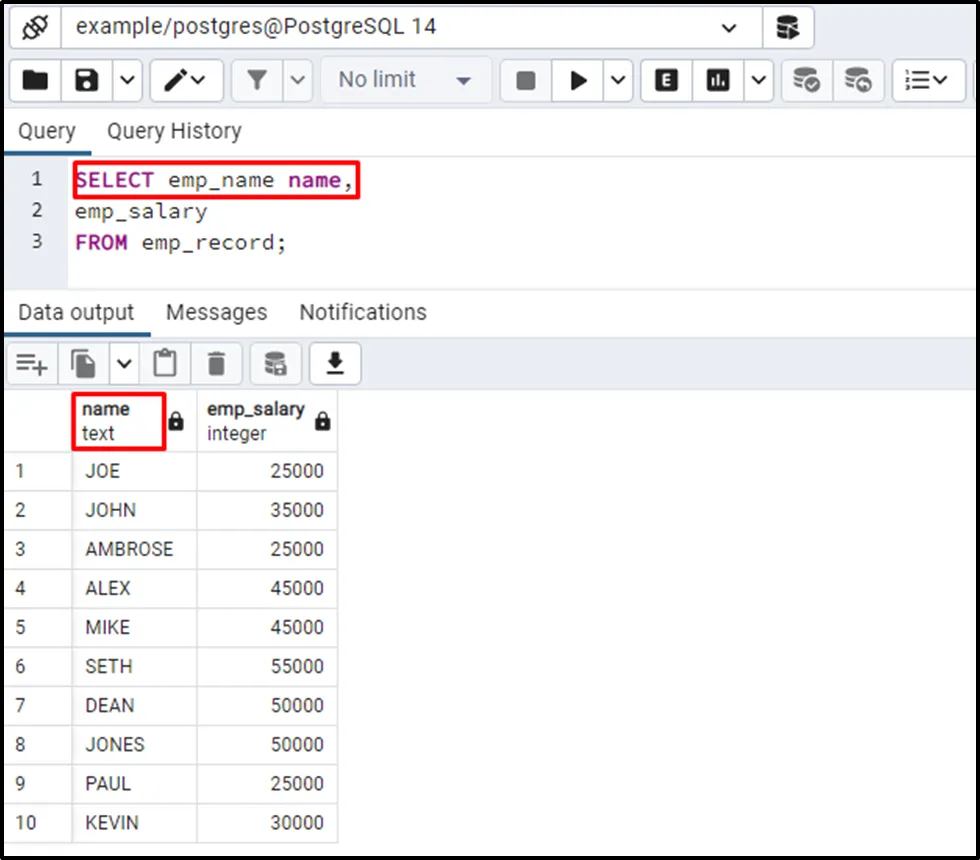
Task: Click the connection status plug icon
Action: [x=36, y=27]
